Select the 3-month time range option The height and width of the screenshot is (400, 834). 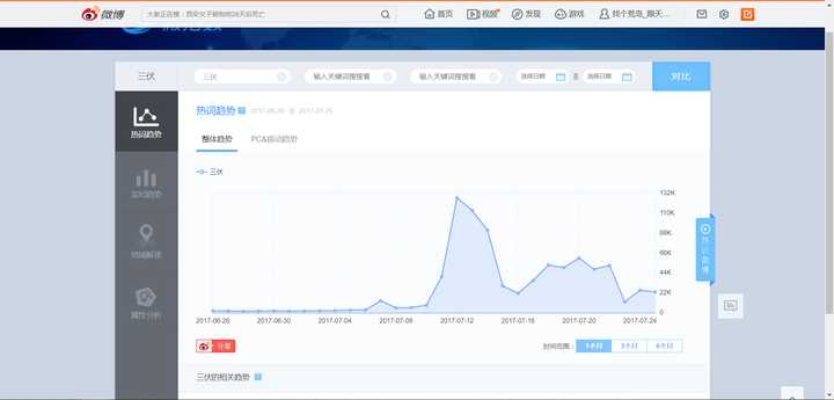point(628,346)
